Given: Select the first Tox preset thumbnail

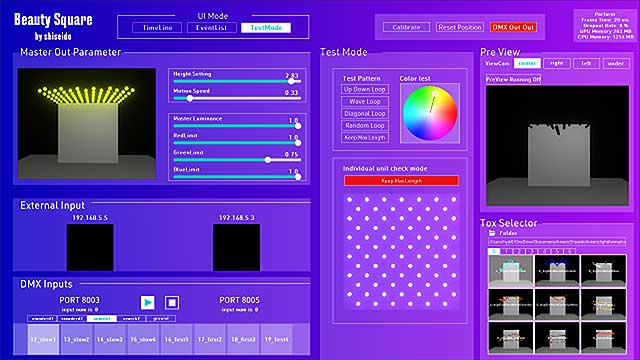Looking at the screenshot, I should (x=511, y=271).
